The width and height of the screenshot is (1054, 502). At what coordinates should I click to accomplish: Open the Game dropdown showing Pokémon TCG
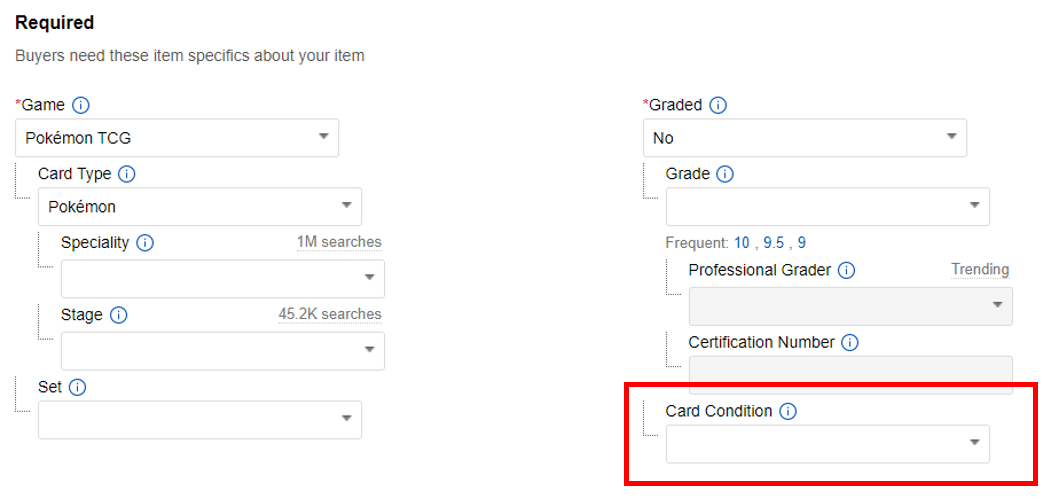[177, 138]
